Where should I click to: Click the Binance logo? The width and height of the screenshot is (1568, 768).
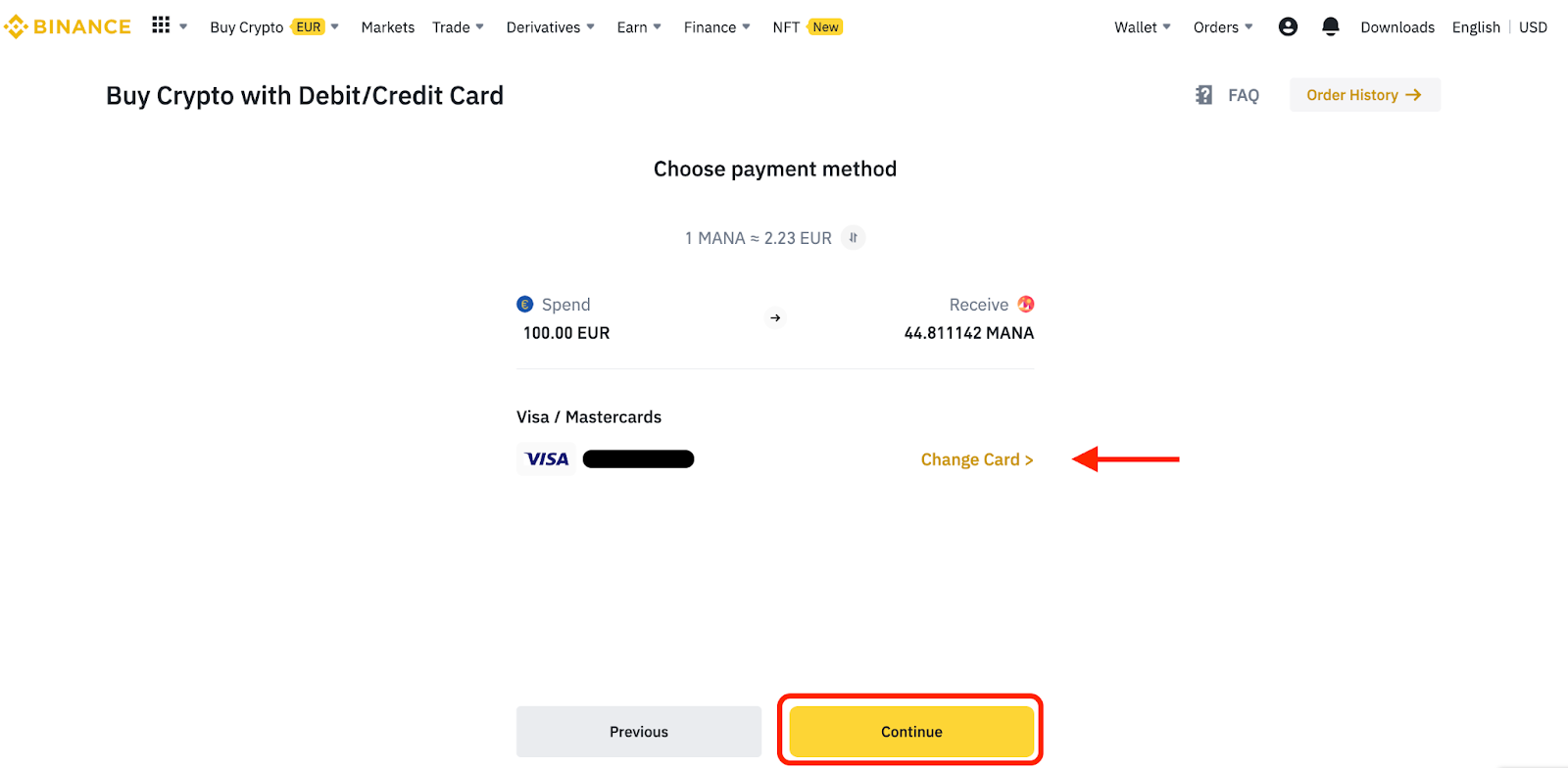point(66,26)
